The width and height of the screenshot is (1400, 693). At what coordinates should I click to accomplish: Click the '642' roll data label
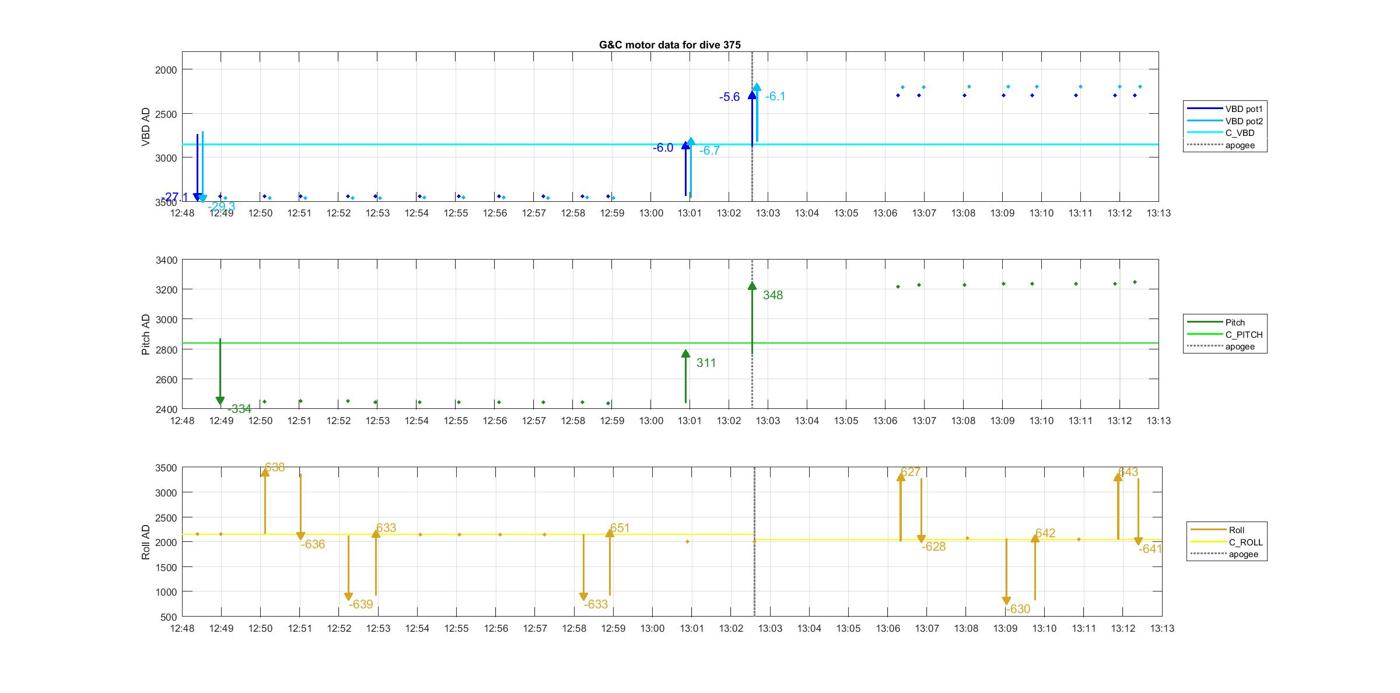coord(1045,534)
